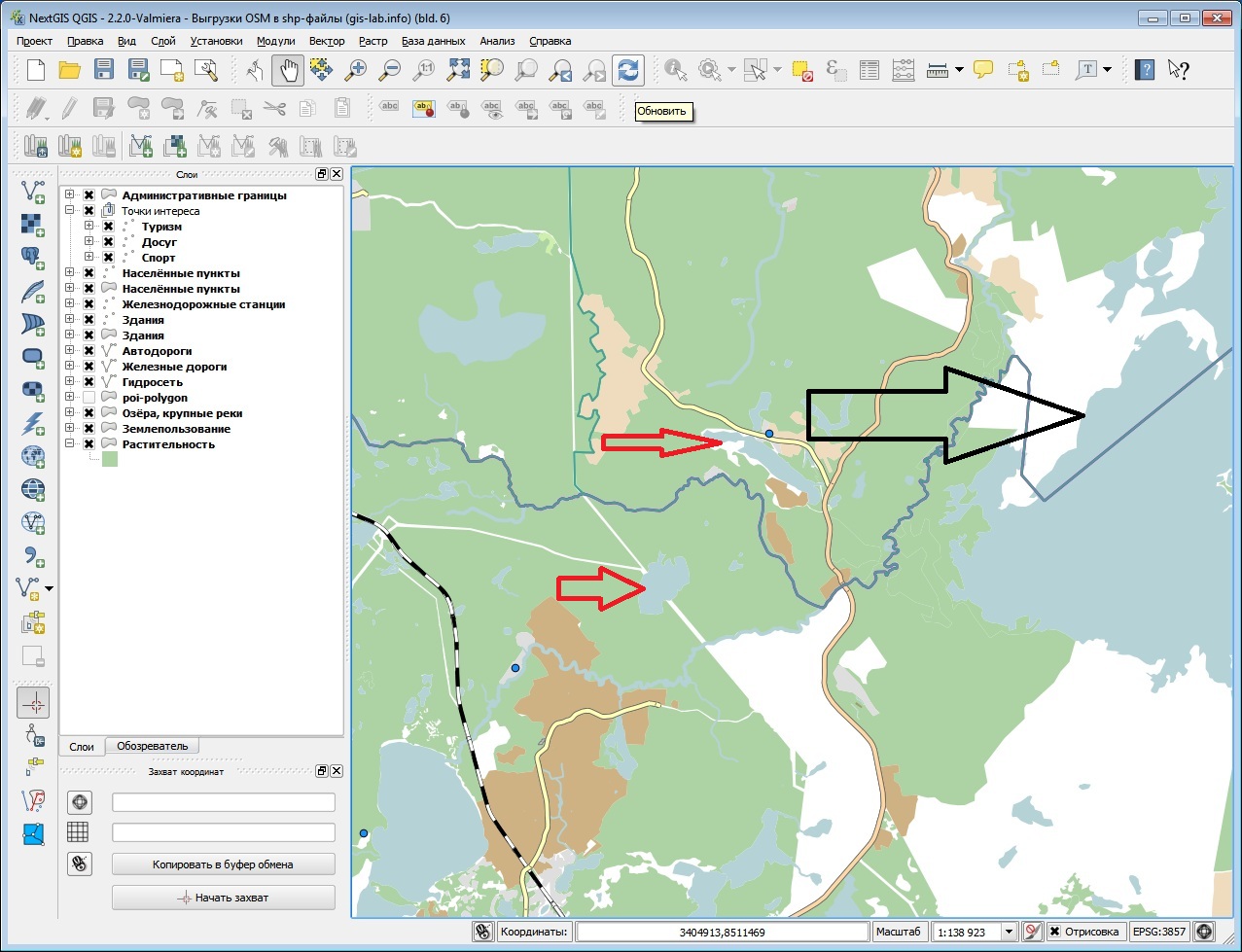Toggle the Отрисовка checkbox in status bar

(1053, 932)
